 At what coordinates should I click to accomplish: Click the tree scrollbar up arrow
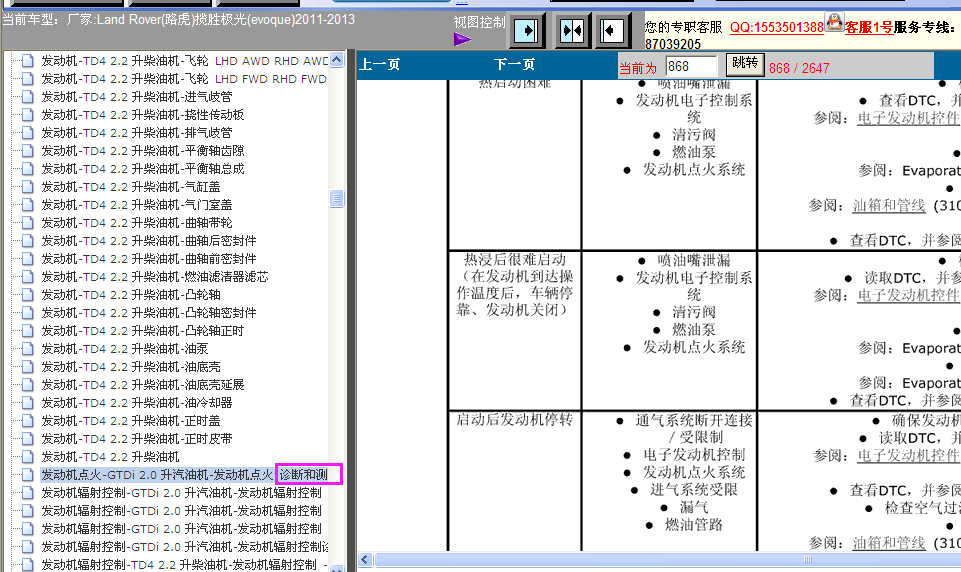click(336, 59)
